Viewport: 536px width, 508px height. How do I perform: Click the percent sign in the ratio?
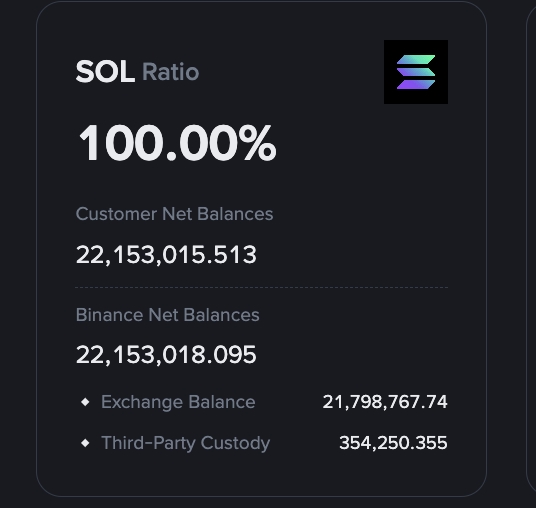[257, 143]
